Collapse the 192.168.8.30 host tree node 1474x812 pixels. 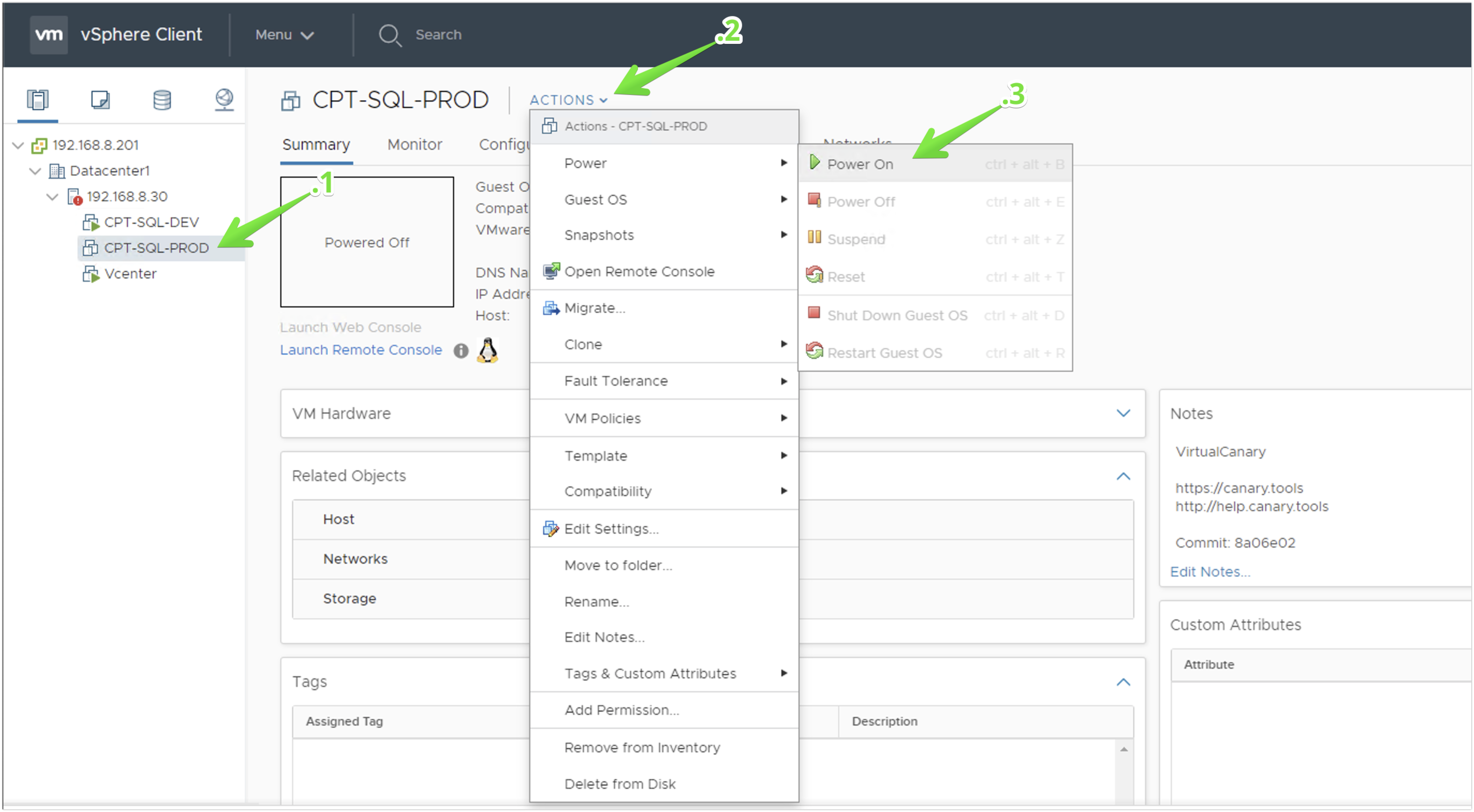(x=53, y=197)
